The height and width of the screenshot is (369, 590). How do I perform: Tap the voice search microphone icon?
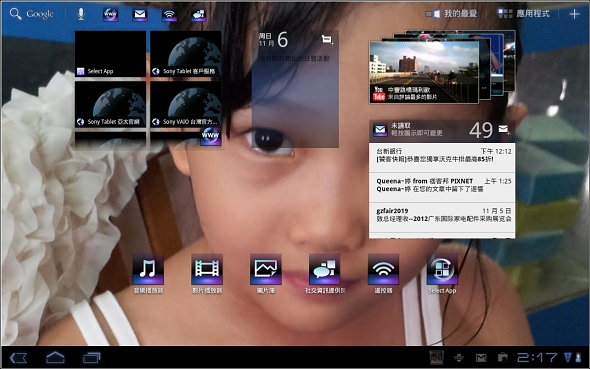click(81, 14)
